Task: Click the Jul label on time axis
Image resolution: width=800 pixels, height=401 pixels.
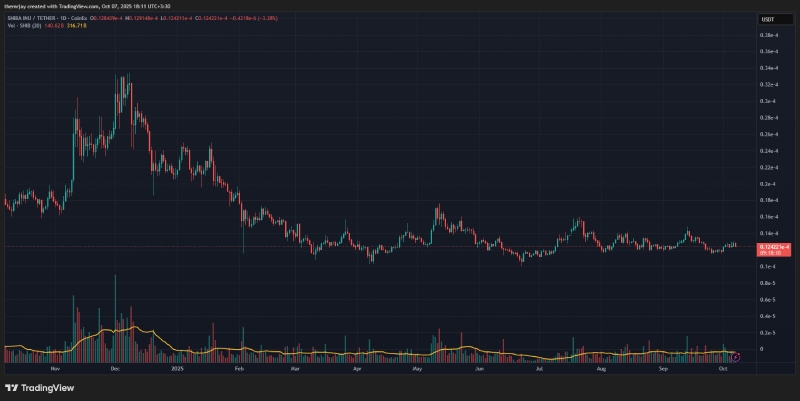Action: 540,369
